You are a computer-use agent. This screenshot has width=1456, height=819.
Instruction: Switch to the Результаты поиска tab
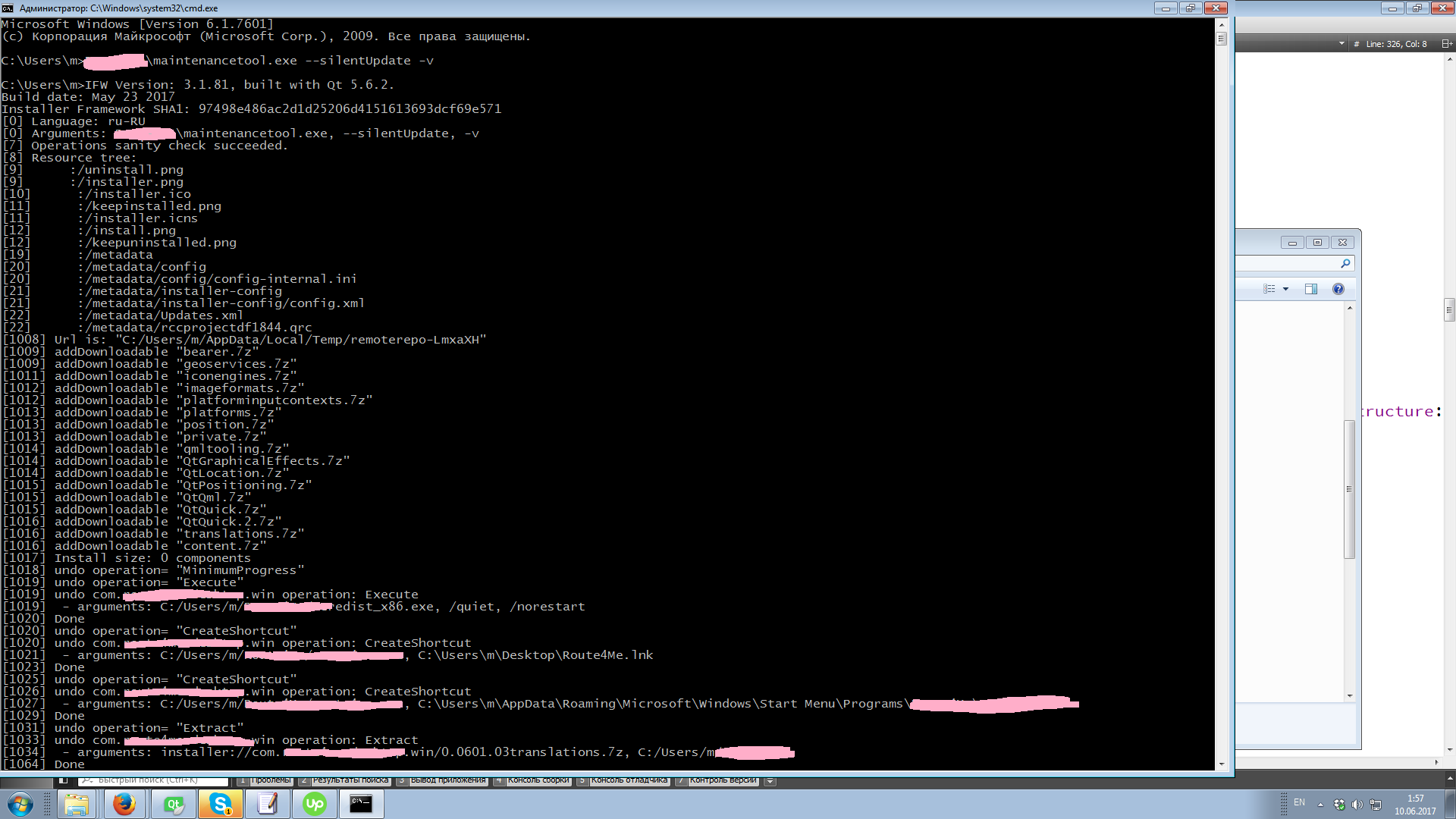[x=344, y=780]
